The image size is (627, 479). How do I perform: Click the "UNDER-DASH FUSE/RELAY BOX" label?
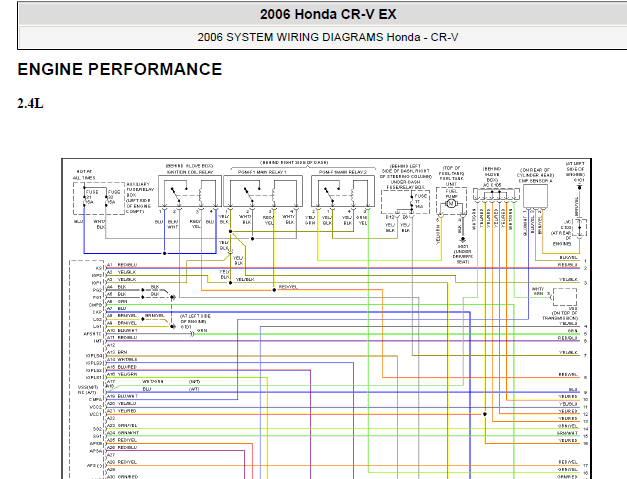405,184
